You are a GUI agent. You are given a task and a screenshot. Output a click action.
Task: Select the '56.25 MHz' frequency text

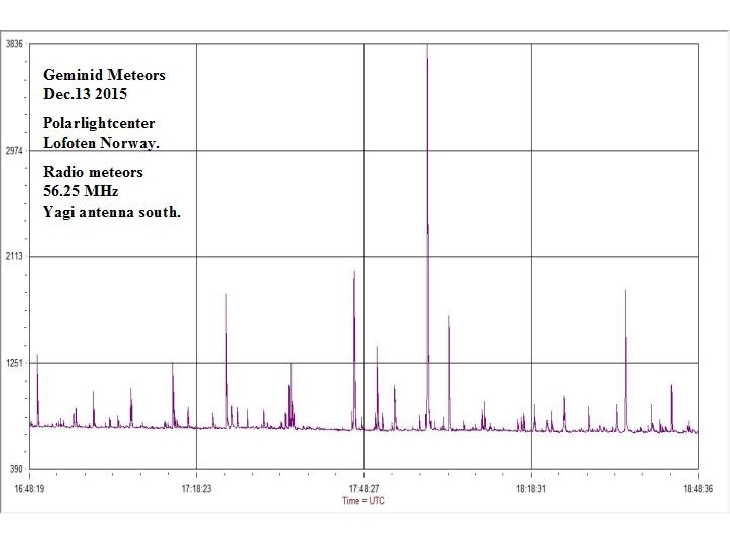pos(79,190)
